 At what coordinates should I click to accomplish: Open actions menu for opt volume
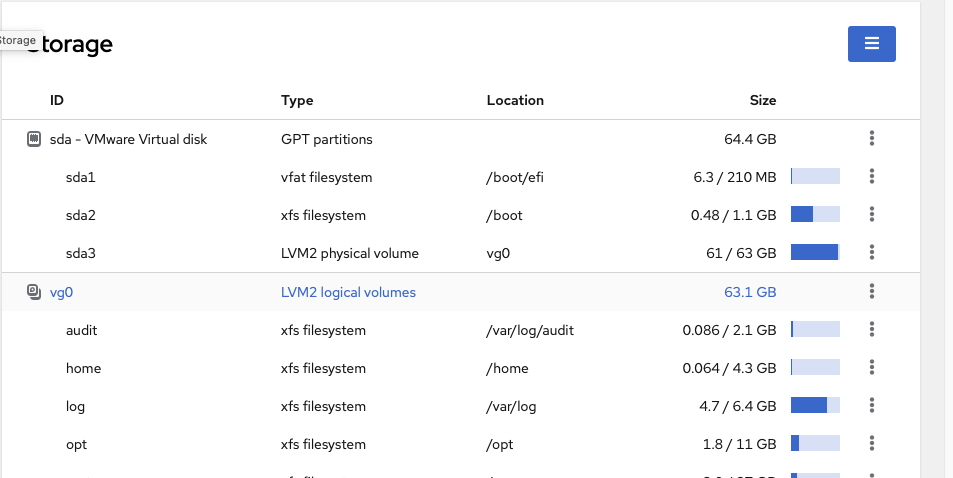[872, 444]
